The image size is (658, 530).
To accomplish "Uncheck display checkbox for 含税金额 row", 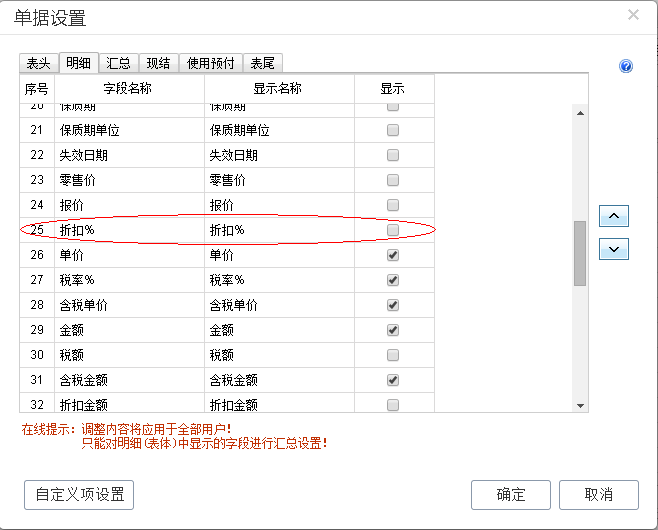I will (x=393, y=380).
